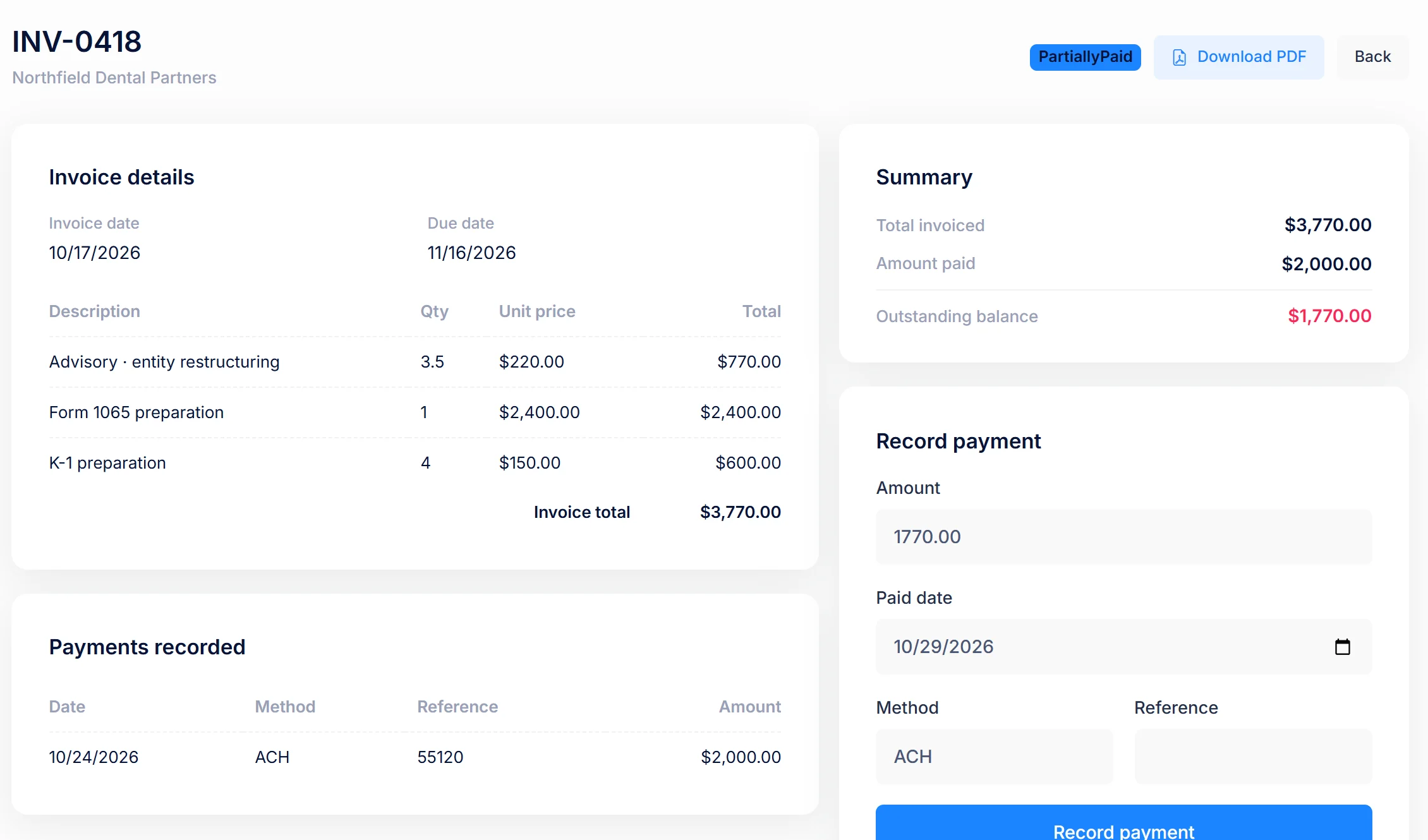
Task: Click payment reference 55120
Action: (440, 757)
